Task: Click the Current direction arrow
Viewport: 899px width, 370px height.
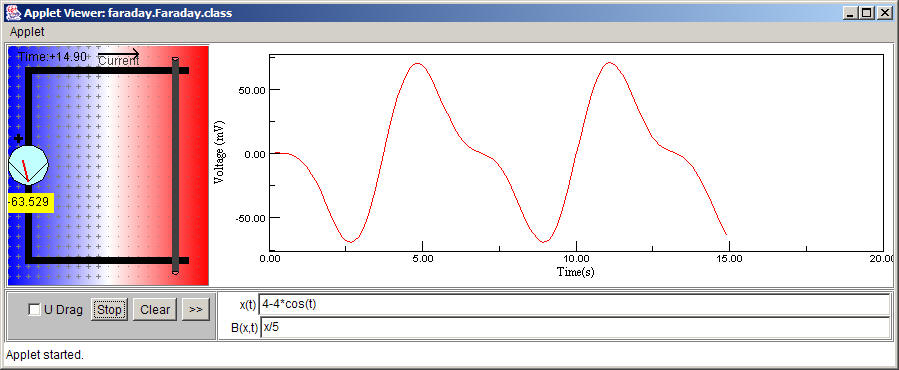Action: 119,54
